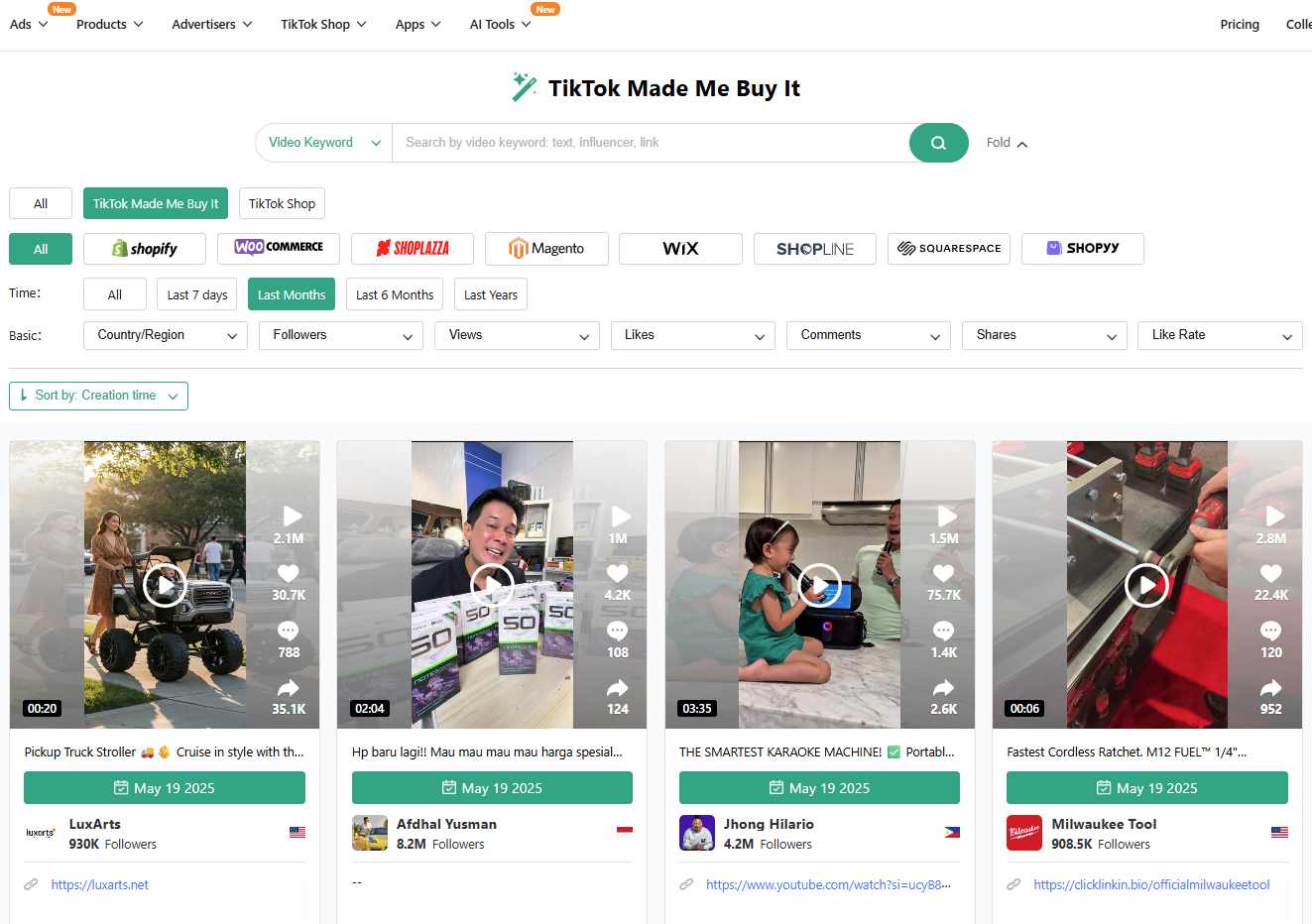Viewport: 1312px width, 924px height.
Task: Open the Comments filter dropdown
Action: pyautogui.click(x=869, y=335)
